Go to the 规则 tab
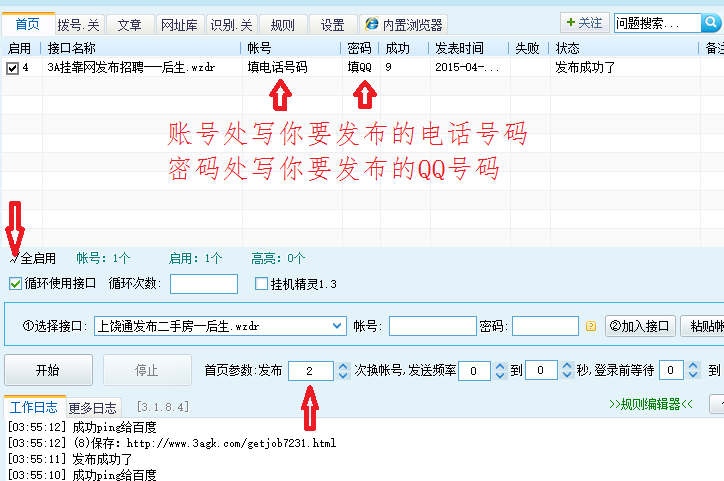 [283, 25]
